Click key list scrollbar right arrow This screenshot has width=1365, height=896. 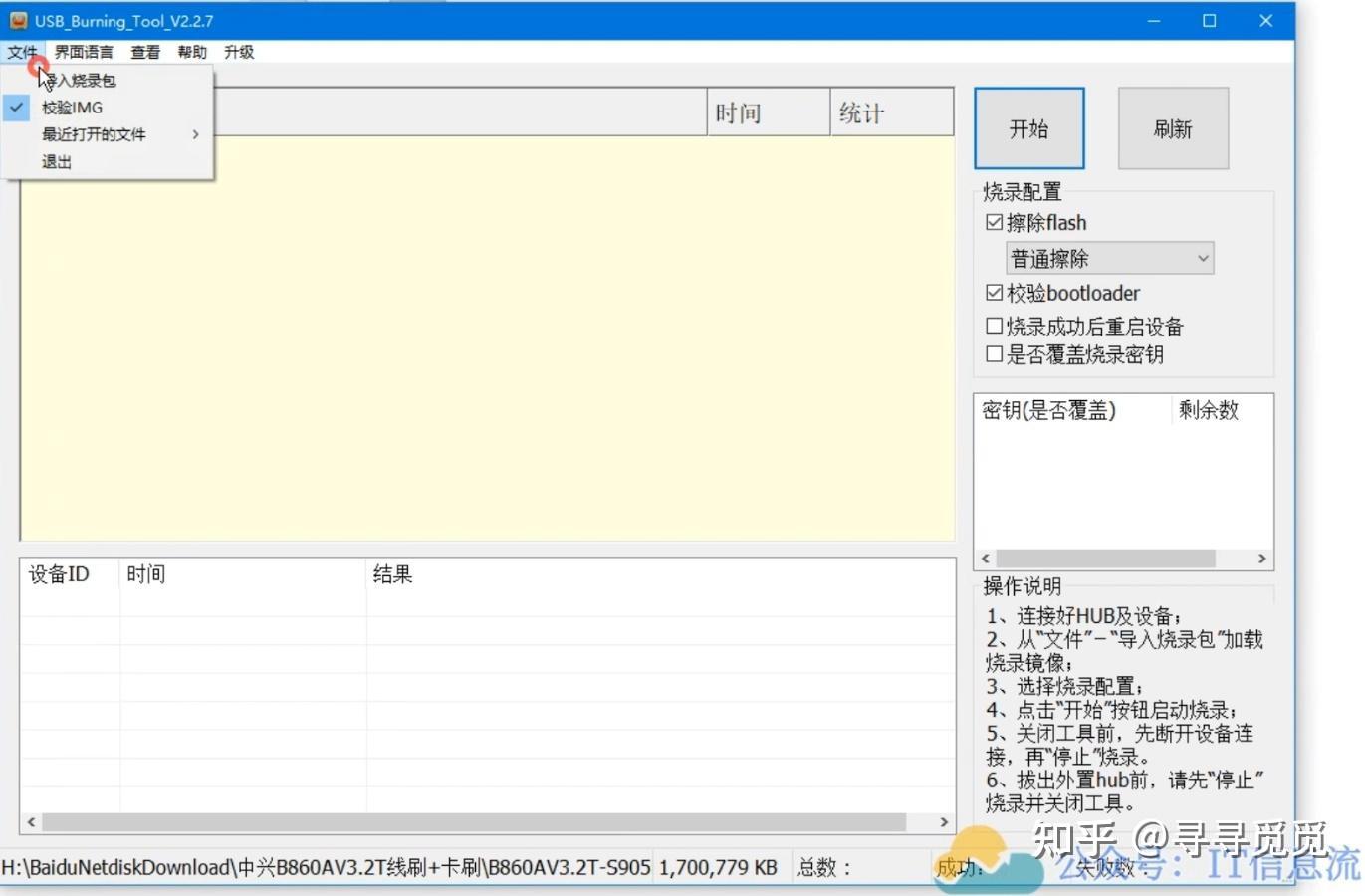(1261, 559)
